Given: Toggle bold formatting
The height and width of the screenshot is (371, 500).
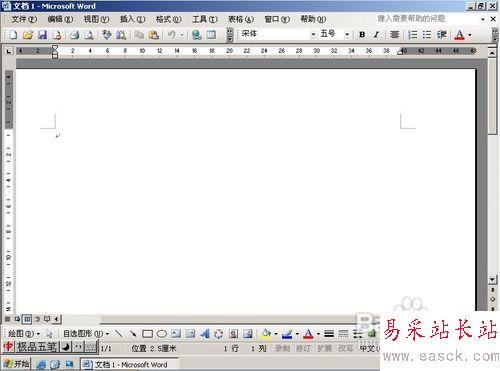Looking at the screenshot, I should click(x=362, y=35).
